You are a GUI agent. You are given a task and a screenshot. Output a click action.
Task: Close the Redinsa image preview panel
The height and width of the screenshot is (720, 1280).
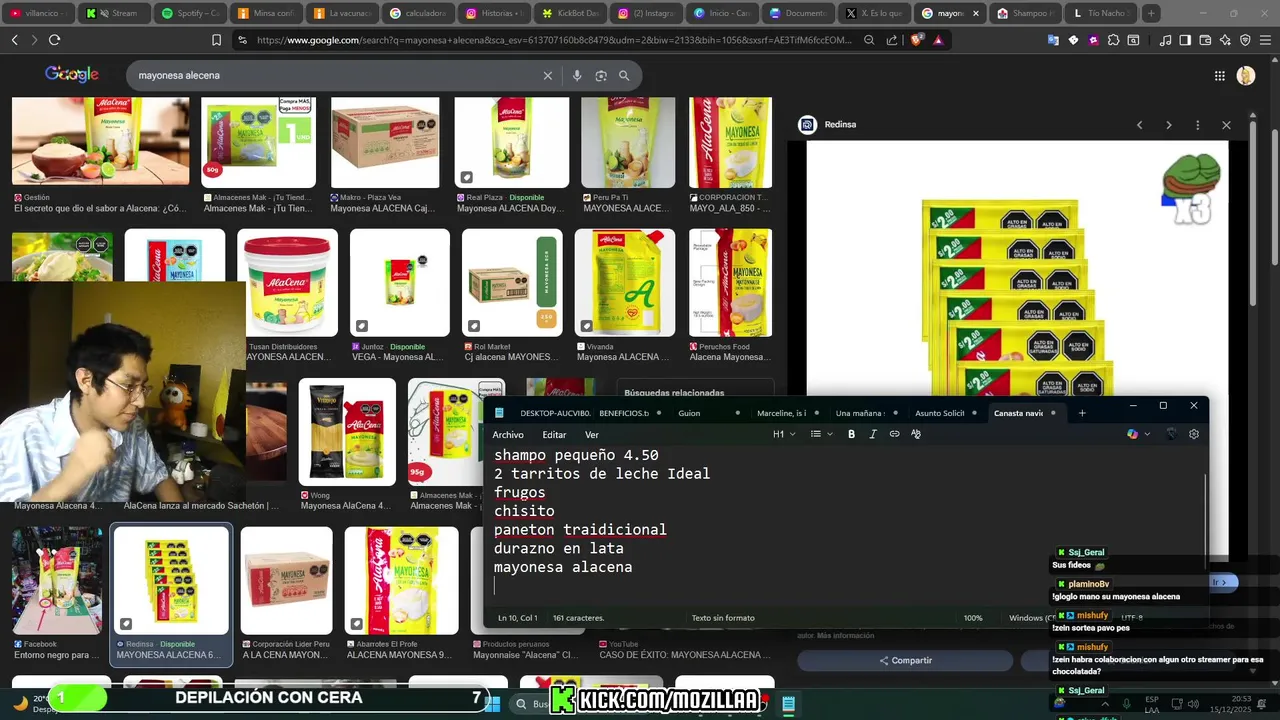click(x=1226, y=125)
